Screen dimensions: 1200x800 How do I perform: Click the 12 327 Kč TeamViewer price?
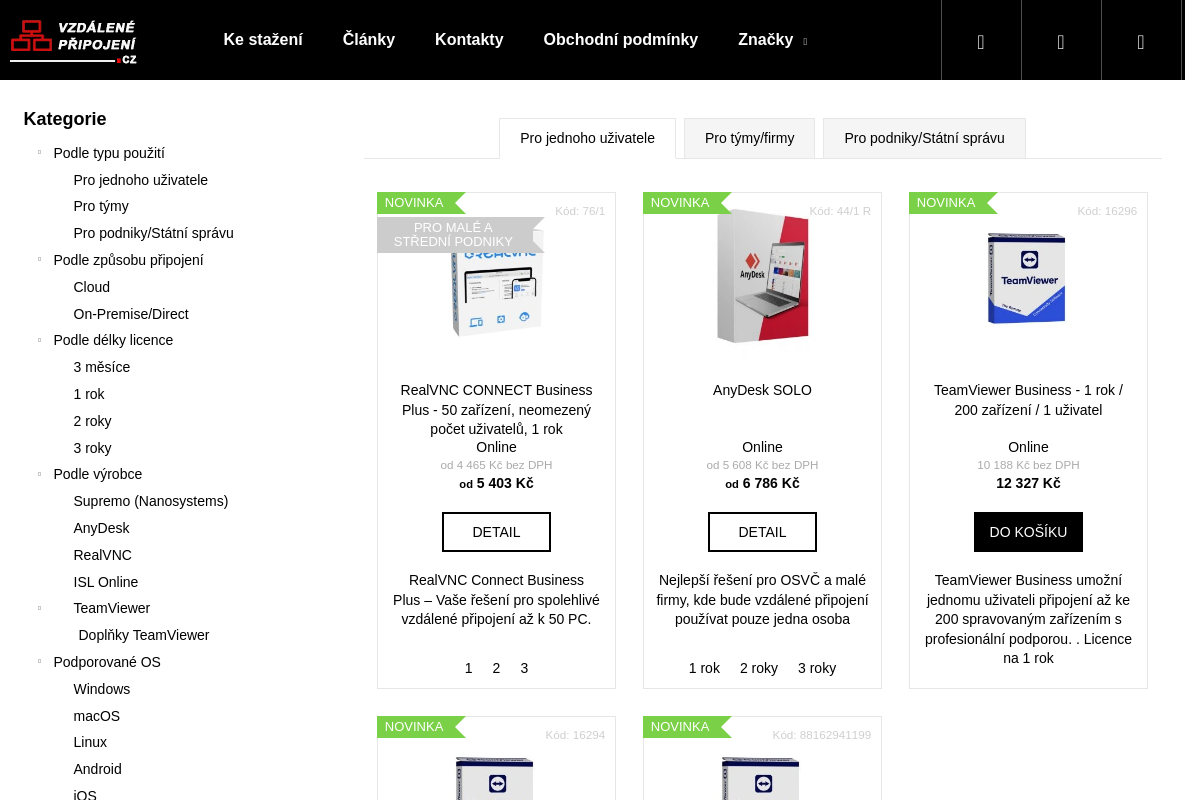pyautogui.click(x=1028, y=483)
